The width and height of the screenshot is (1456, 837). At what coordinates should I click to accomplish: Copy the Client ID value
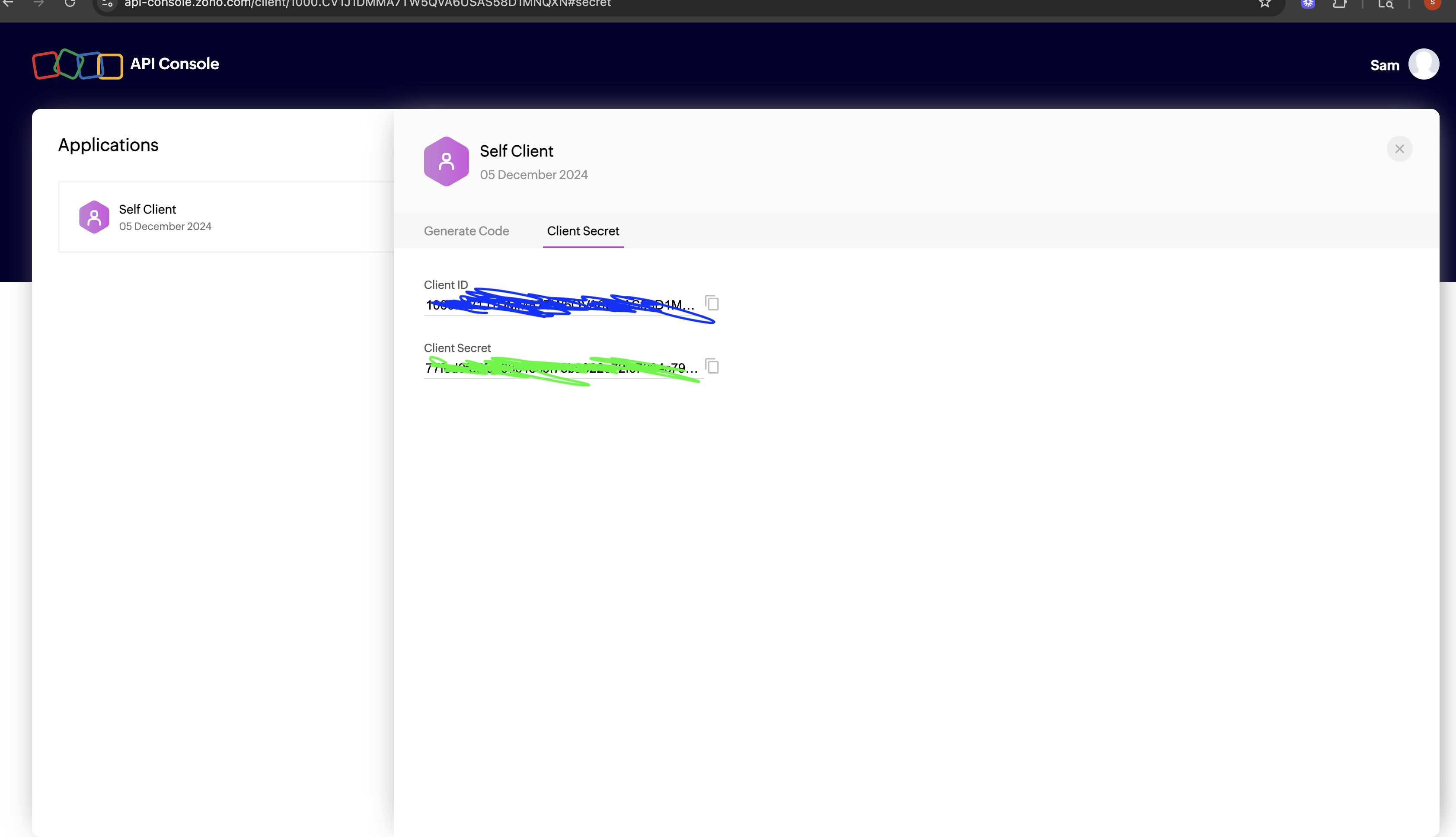pos(712,303)
